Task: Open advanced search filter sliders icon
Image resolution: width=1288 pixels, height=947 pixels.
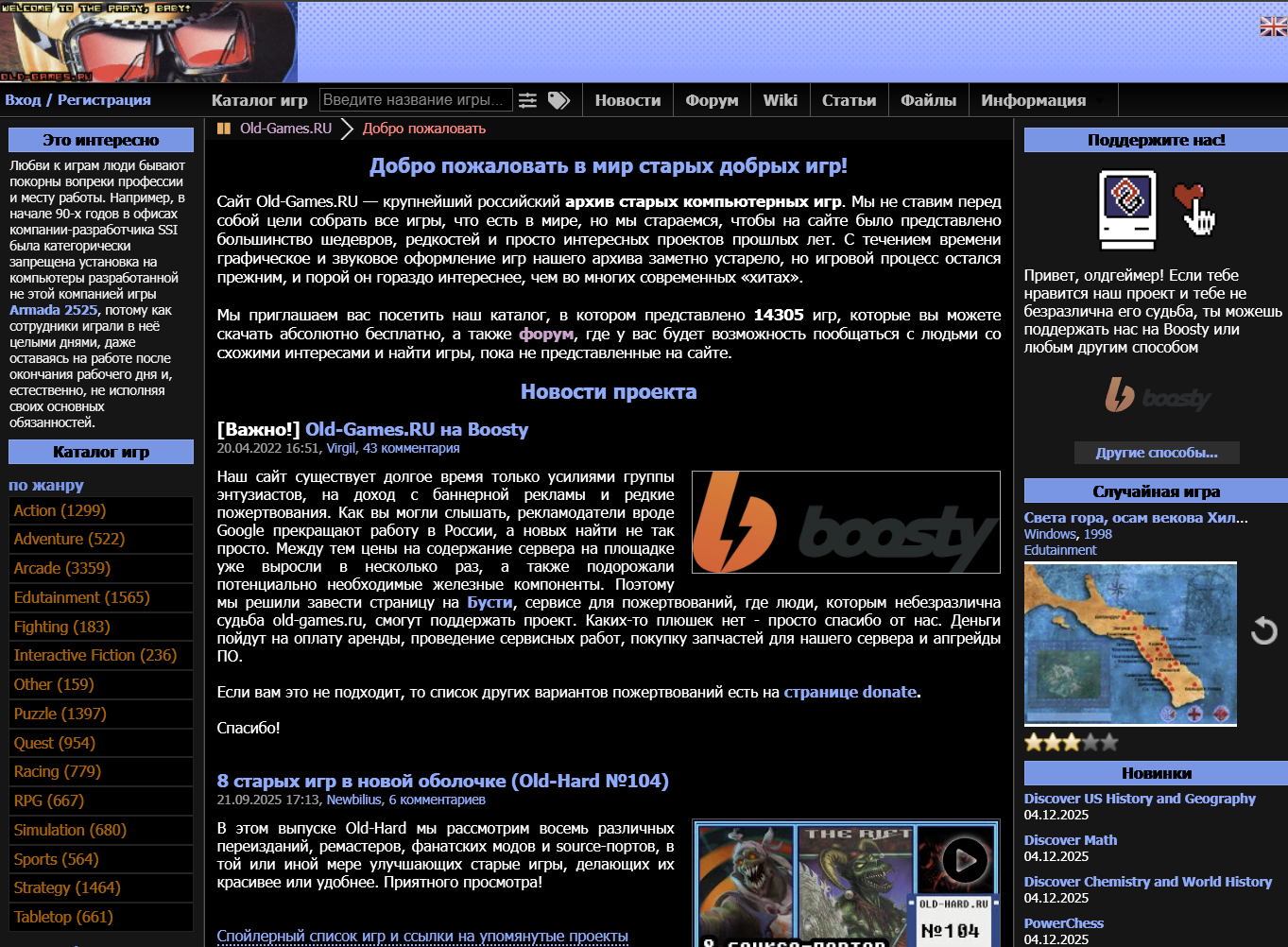Action: (527, 100)
